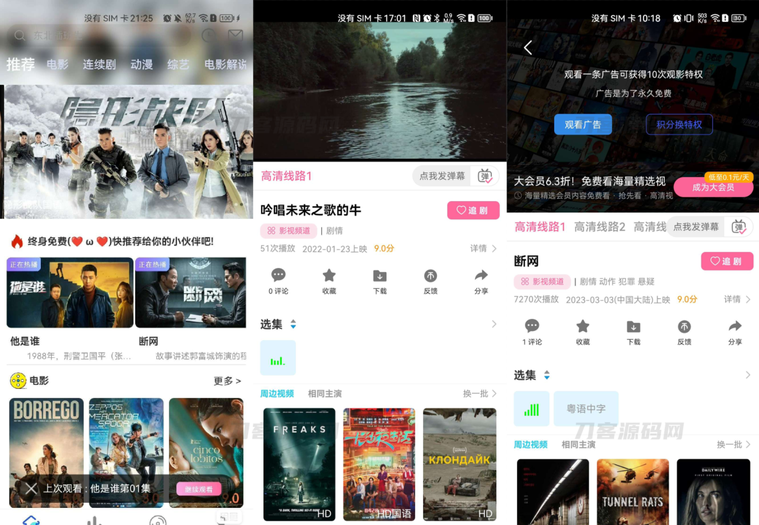Switch to the 连续剧 tab
The image size is (759, 525).
(99, 65)
